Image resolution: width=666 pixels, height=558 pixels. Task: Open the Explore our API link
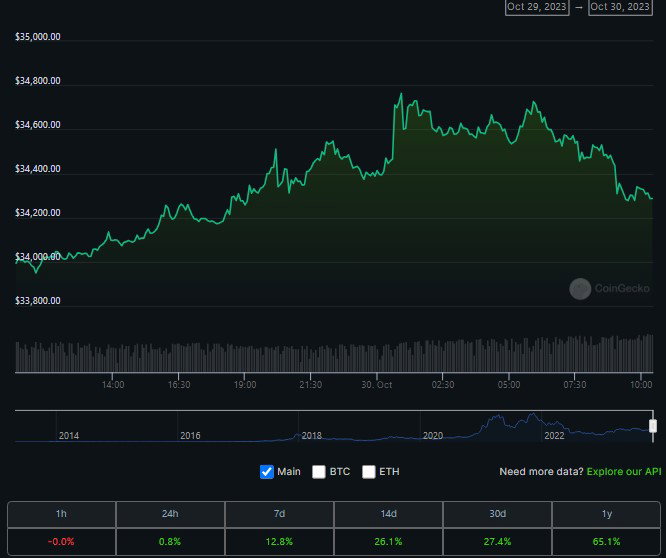pyautogui.click(x=624, y=472)
